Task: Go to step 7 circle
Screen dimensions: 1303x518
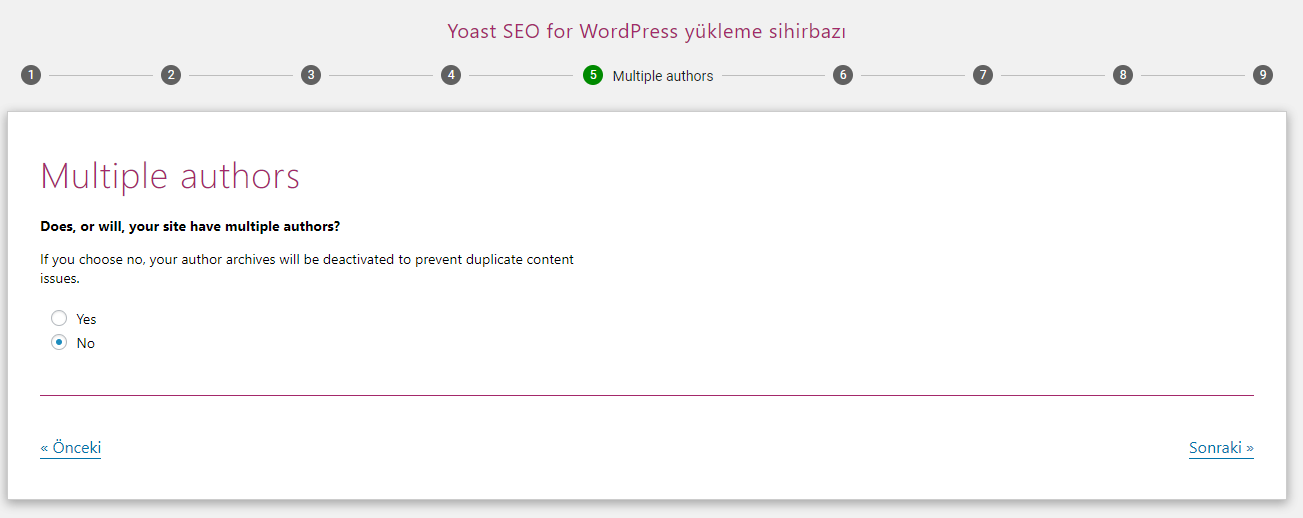Action: [983, 75]
